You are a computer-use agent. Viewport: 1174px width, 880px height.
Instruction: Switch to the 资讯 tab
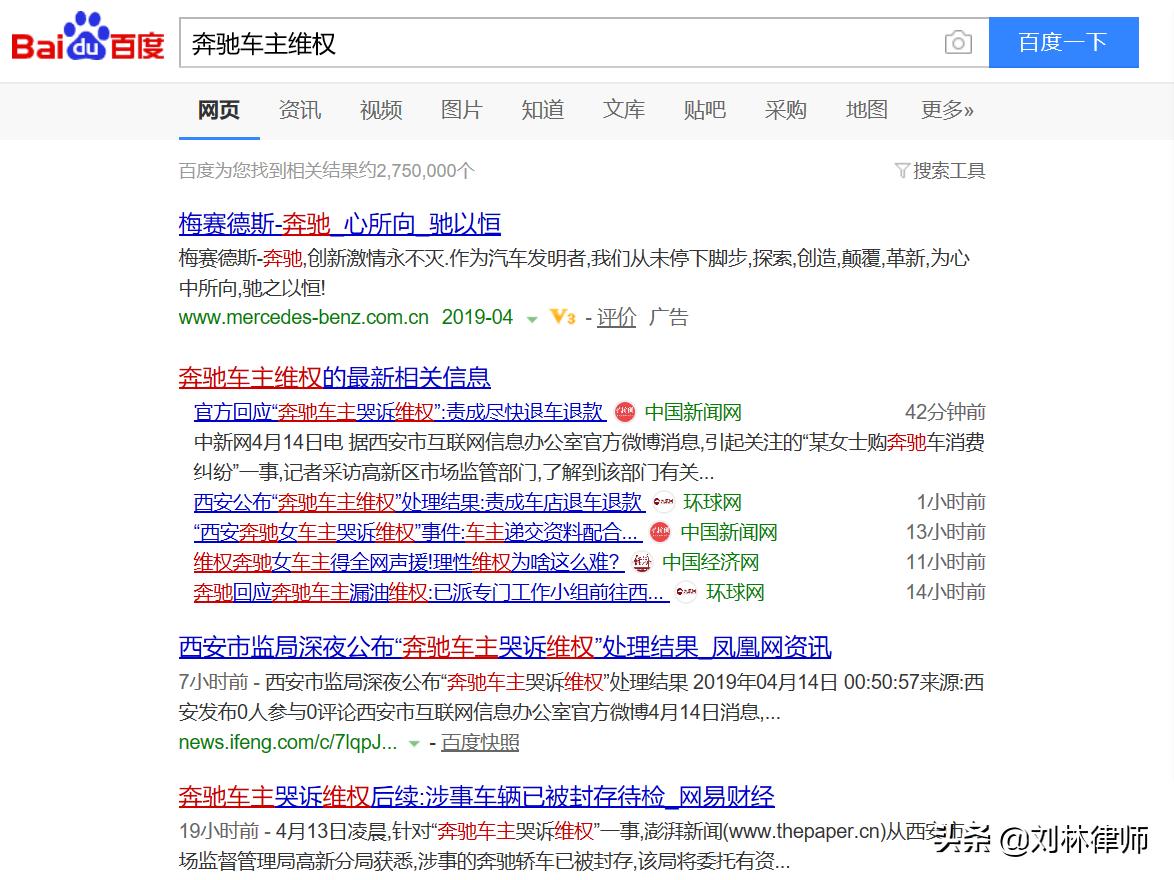(299, 110)
